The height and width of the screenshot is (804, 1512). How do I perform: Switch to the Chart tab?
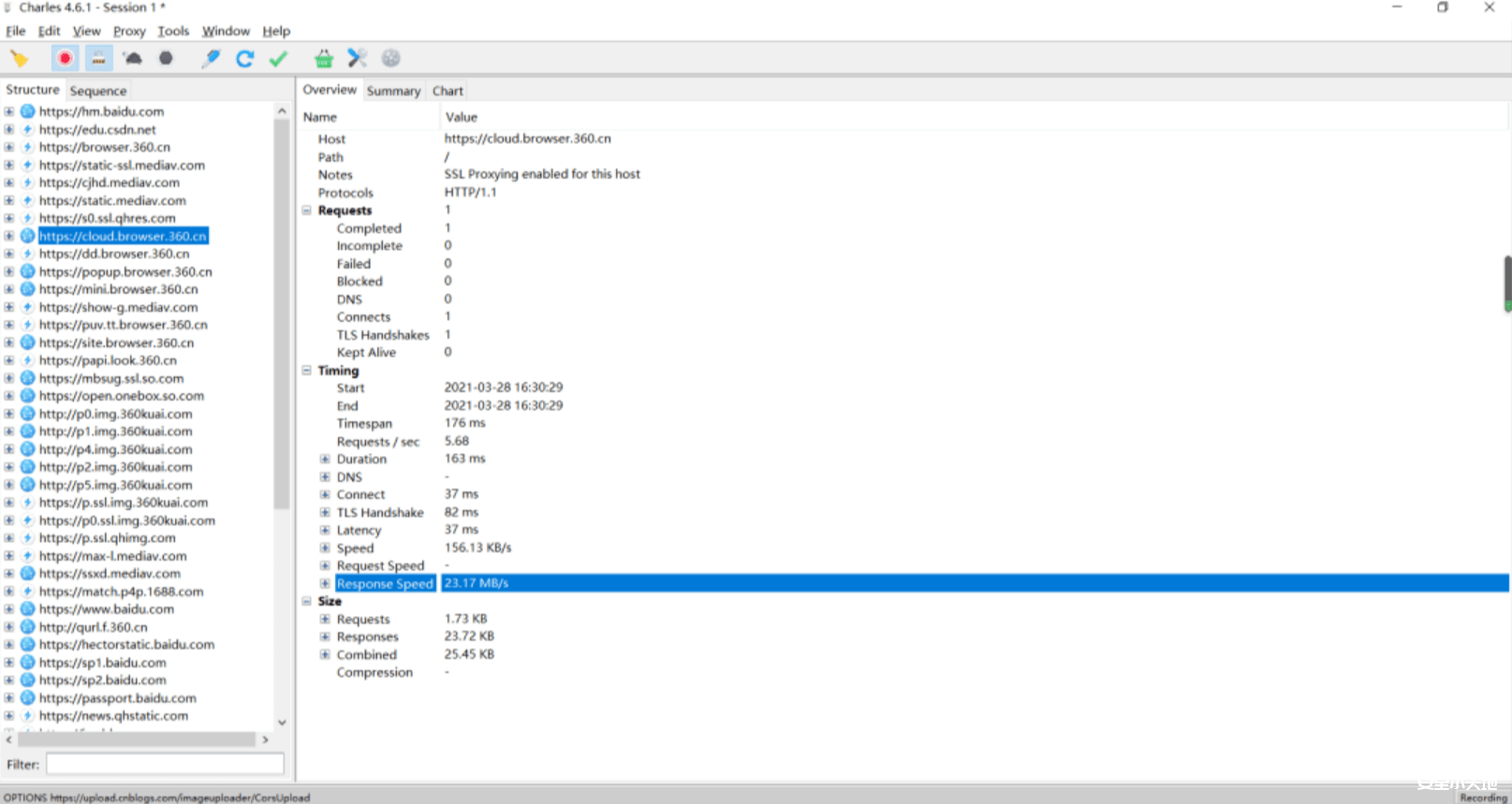[x=448, y=91]
